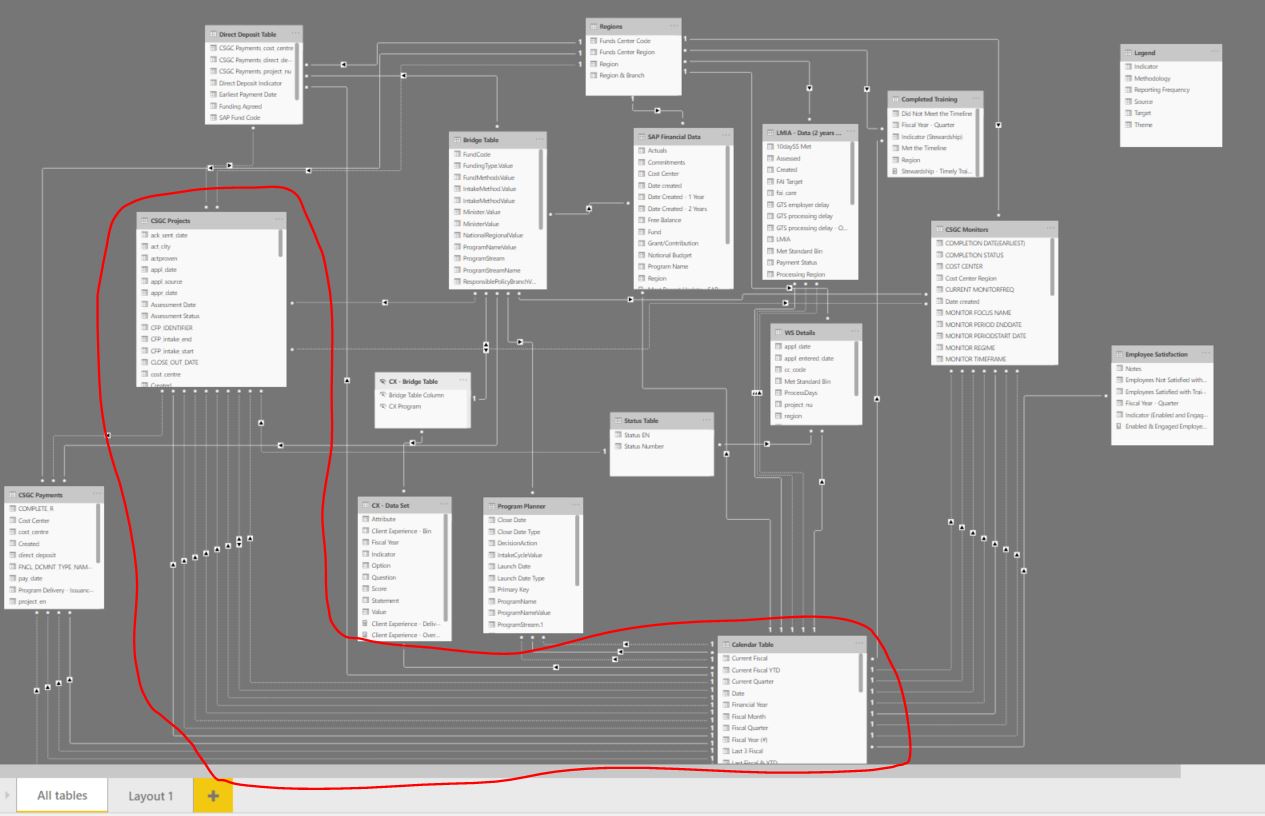1265x816 pixels.
Task: Open more options on CSGC Payments table
Action: coord(95,494)
